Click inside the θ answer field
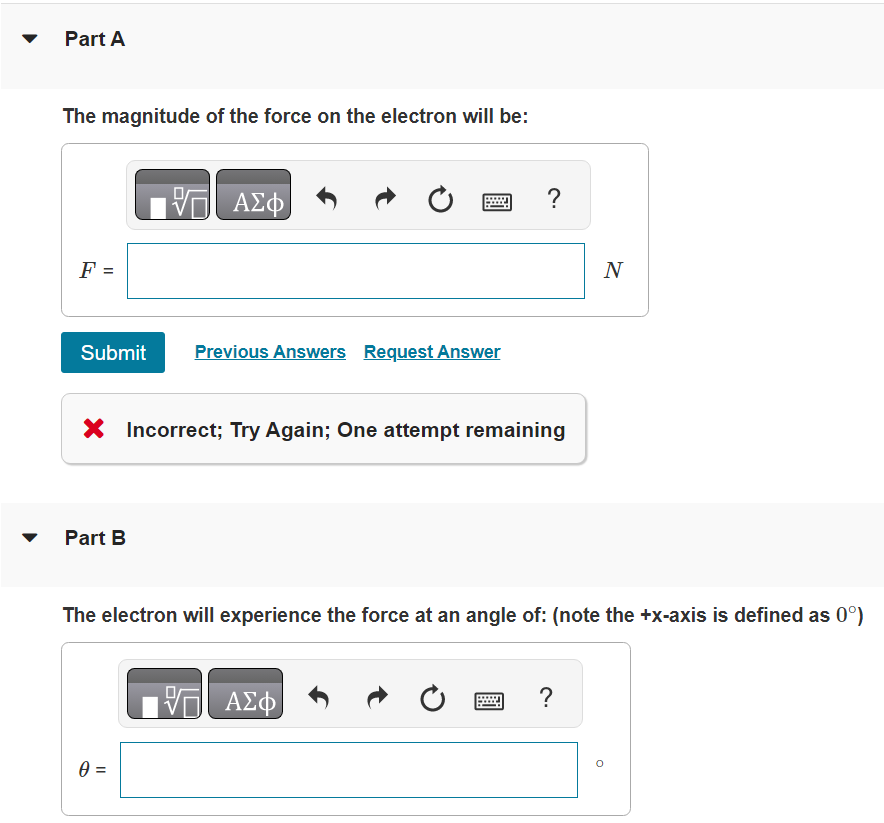Image resolution: width=884 pixels, height=823 pixels. coord(348,770)
